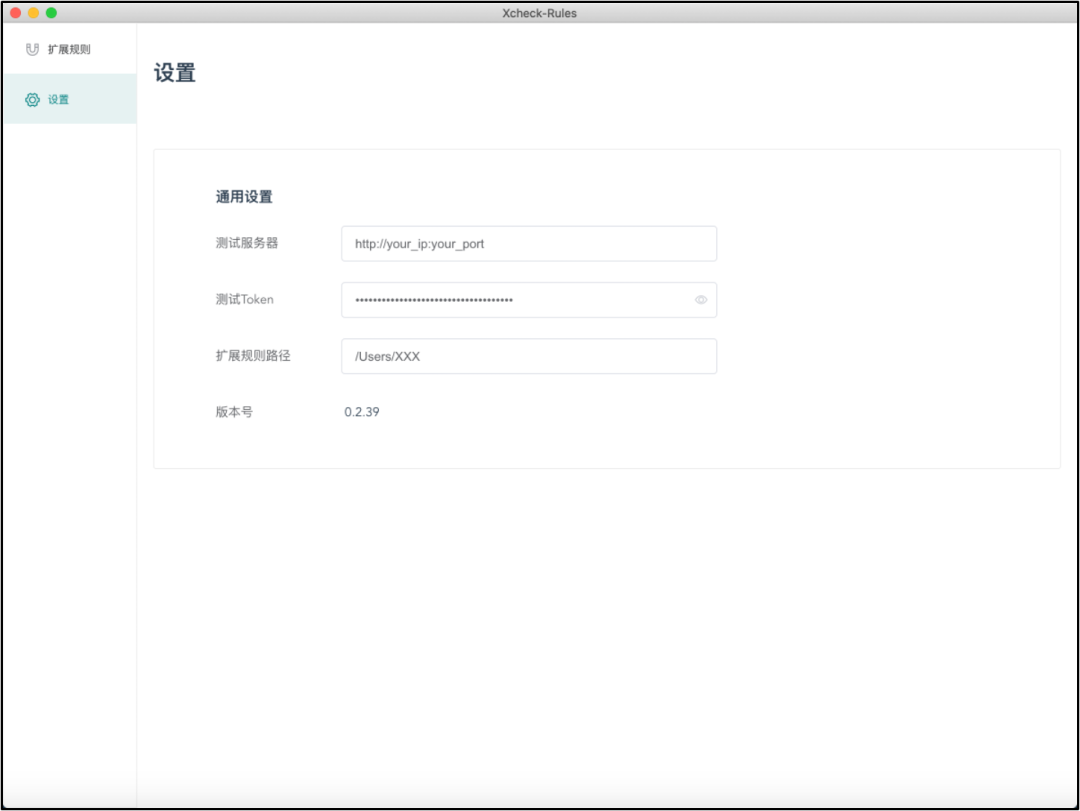Close the window with the red button

click(x=16, y=13)
